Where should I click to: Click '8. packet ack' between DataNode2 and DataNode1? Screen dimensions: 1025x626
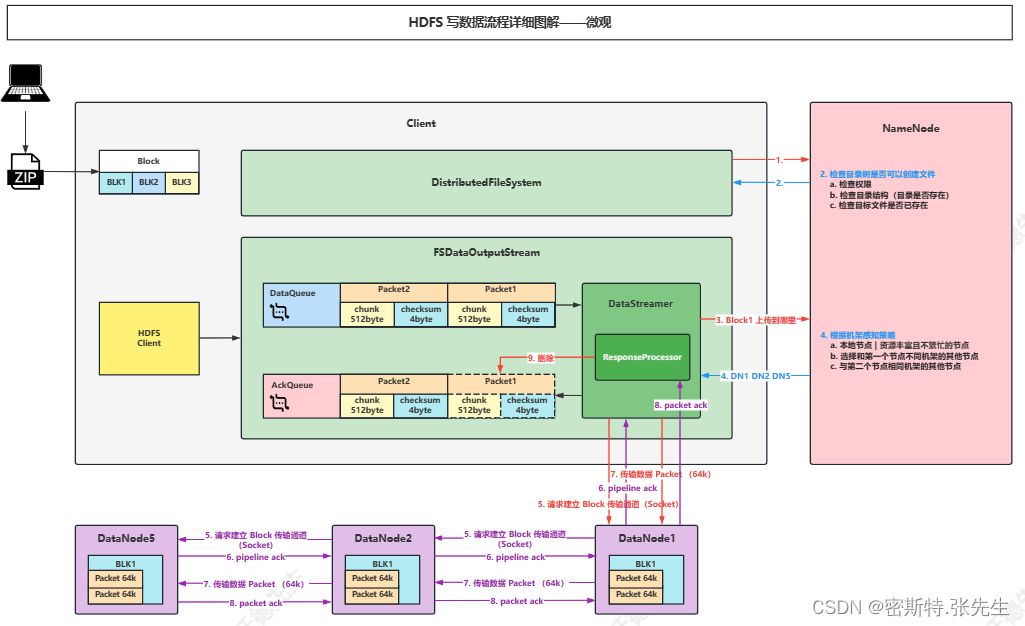[x=516, y=601]
